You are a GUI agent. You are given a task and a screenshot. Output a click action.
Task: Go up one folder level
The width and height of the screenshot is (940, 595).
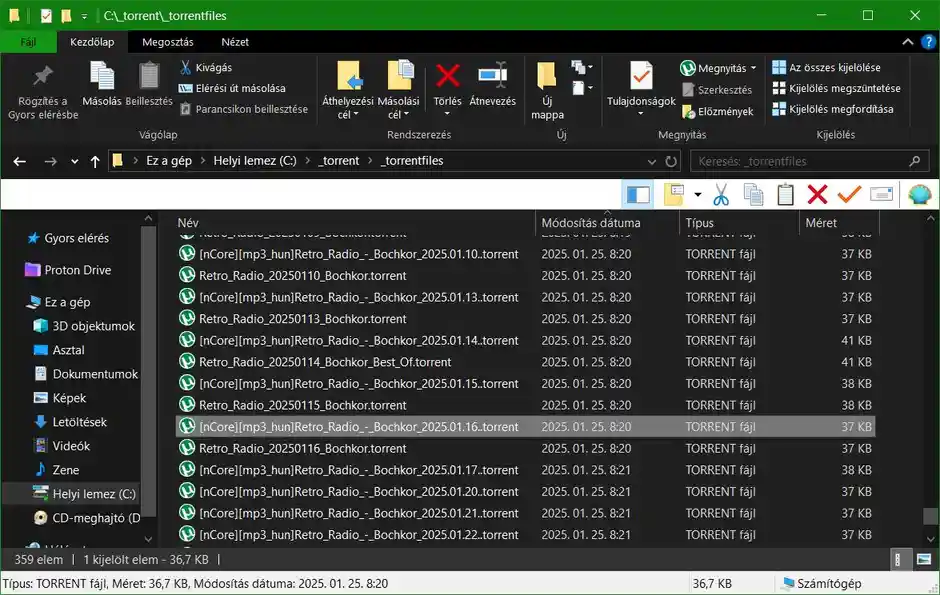tap(95, 161)
